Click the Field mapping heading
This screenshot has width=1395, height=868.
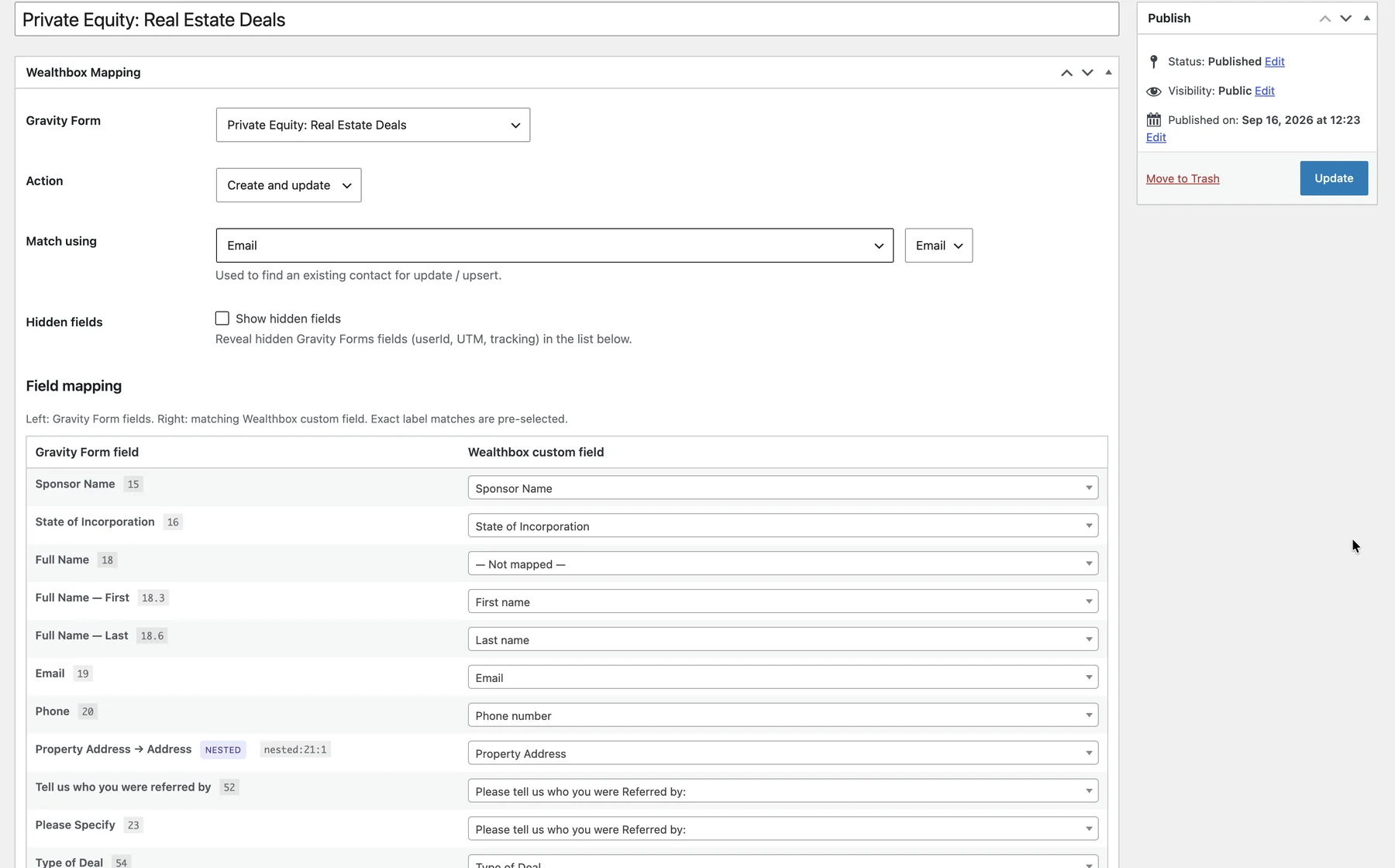pos(74,386)
